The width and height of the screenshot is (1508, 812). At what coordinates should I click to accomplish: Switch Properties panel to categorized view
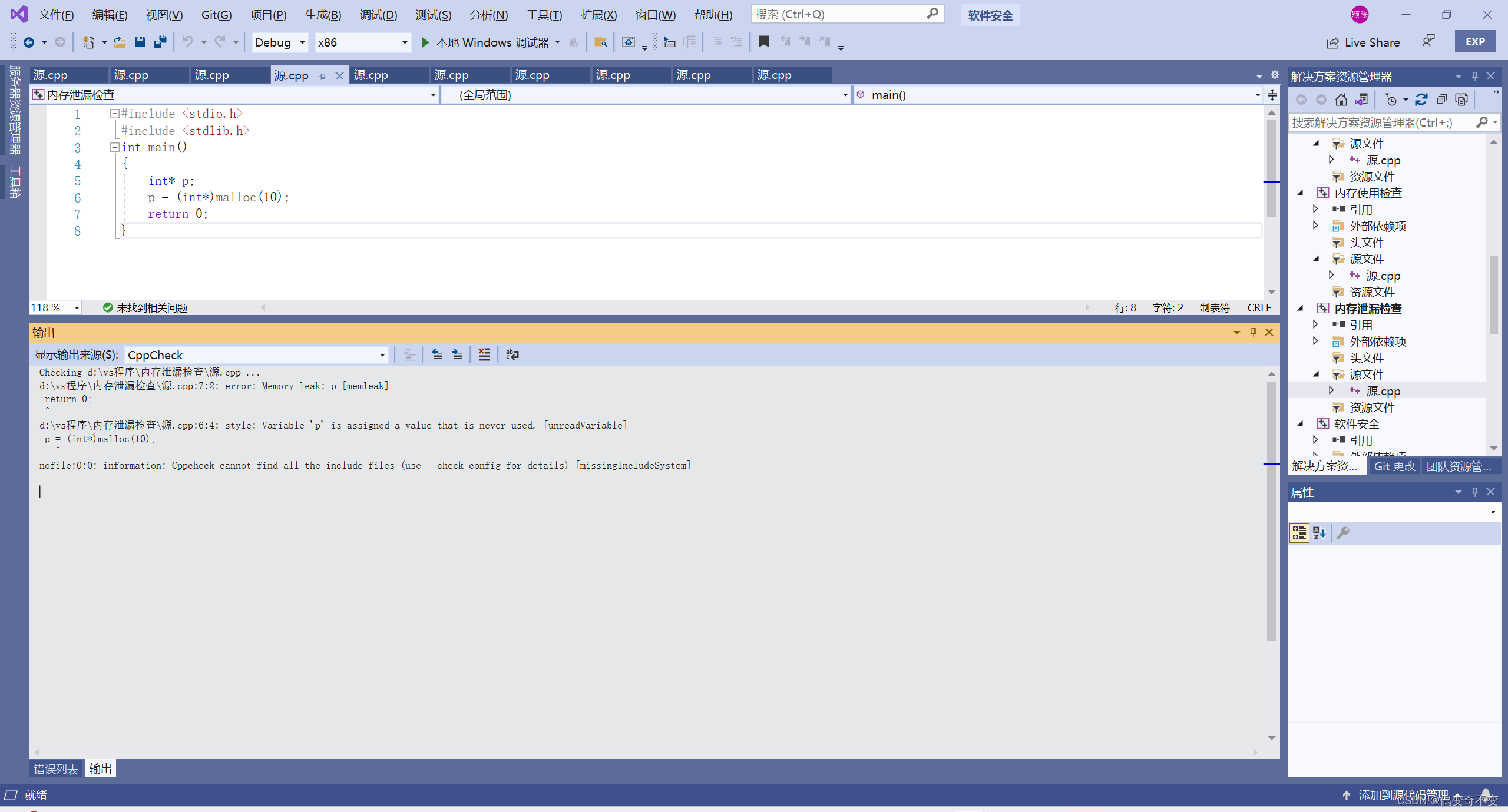point(1299,533)
